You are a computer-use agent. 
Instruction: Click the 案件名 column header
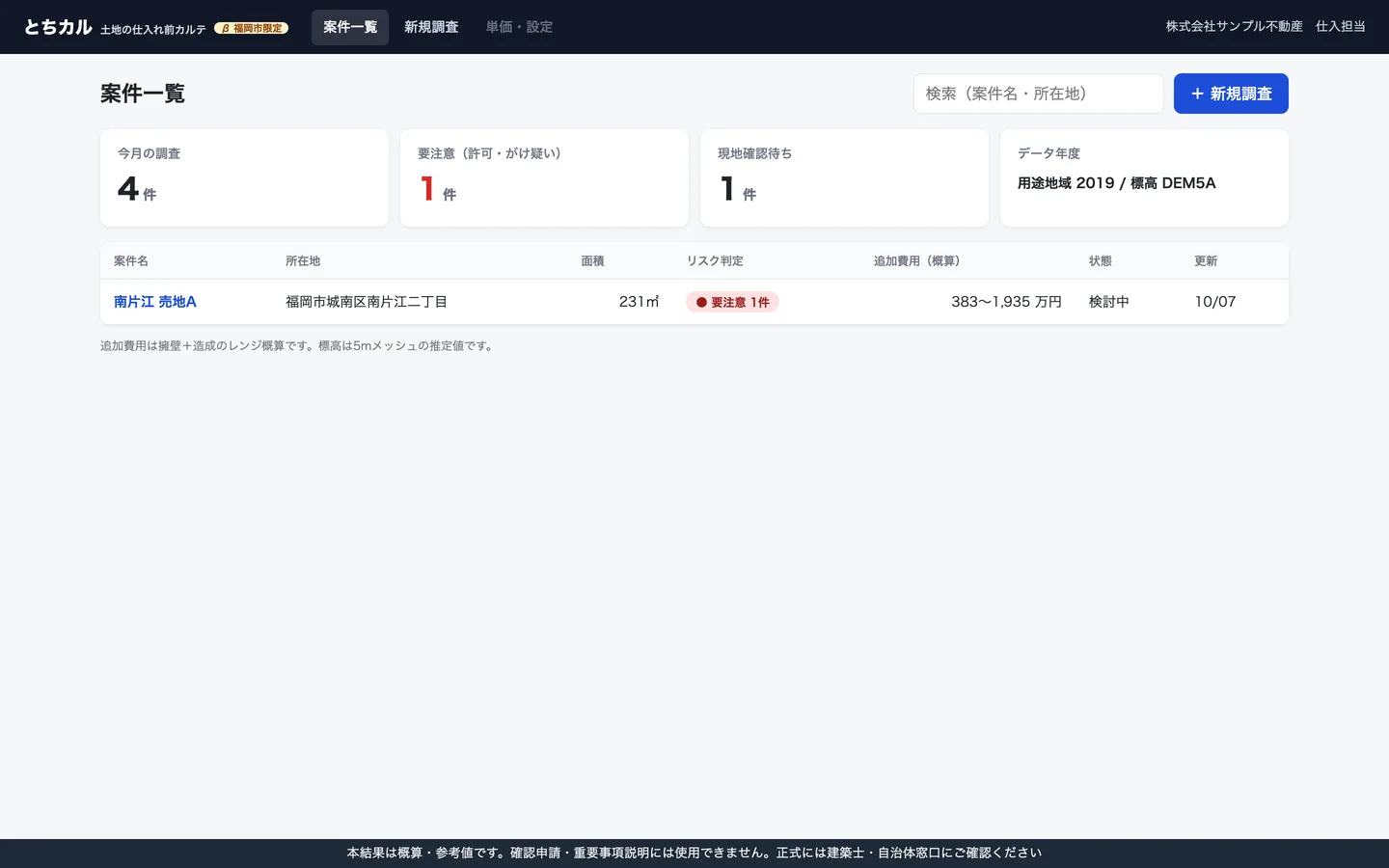tap(131, 261)
